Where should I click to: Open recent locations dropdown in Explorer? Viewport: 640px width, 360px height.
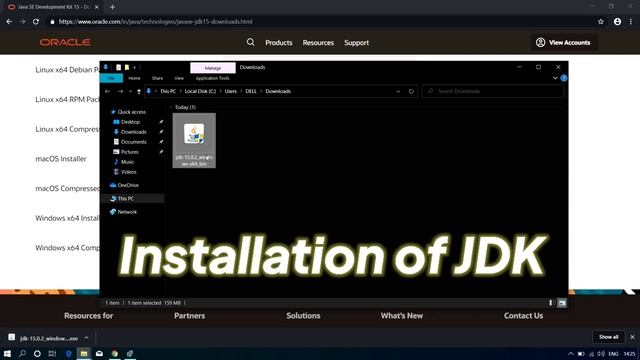[x=130, y=91]
